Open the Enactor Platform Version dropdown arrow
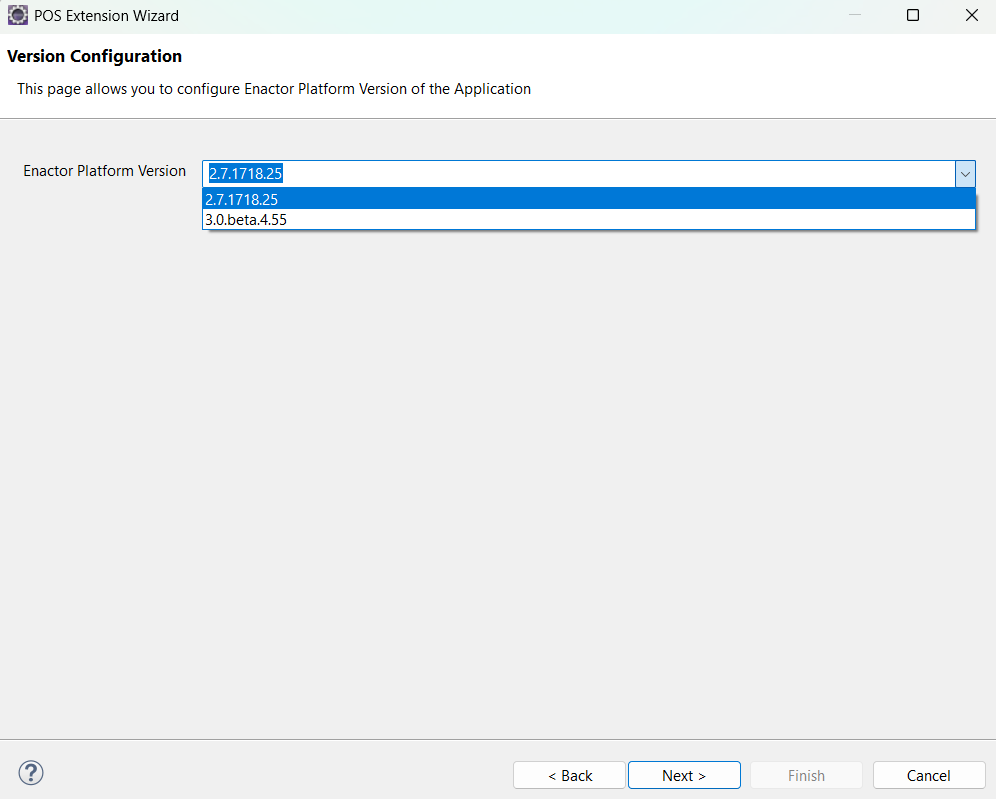The width and height of the screenshot is (996, 799). click(964, 173)
